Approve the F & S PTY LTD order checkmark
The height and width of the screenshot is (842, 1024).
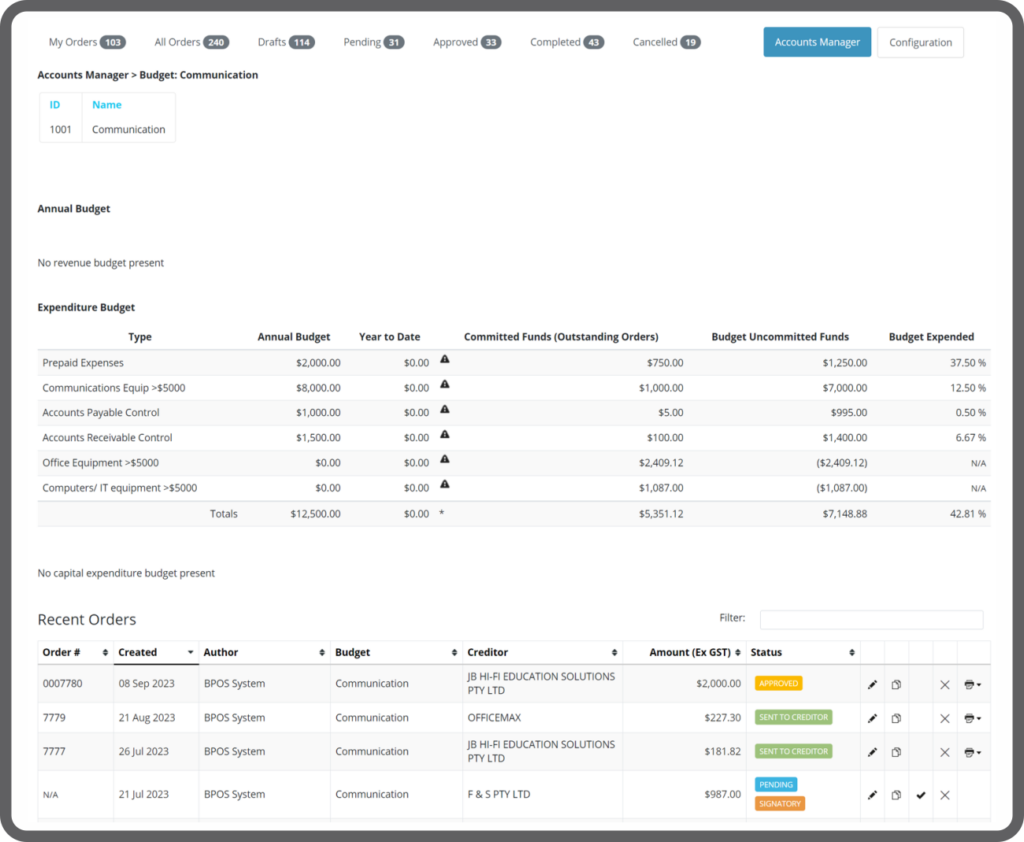coord(921,795)
